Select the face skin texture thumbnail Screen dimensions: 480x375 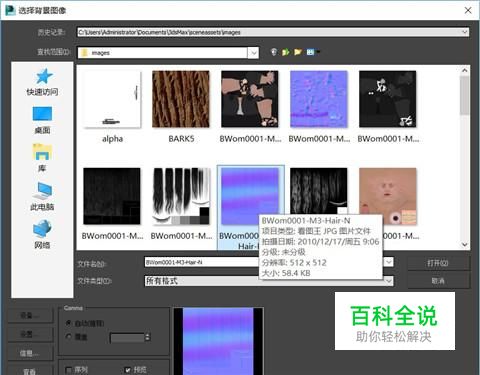point(388,196)
